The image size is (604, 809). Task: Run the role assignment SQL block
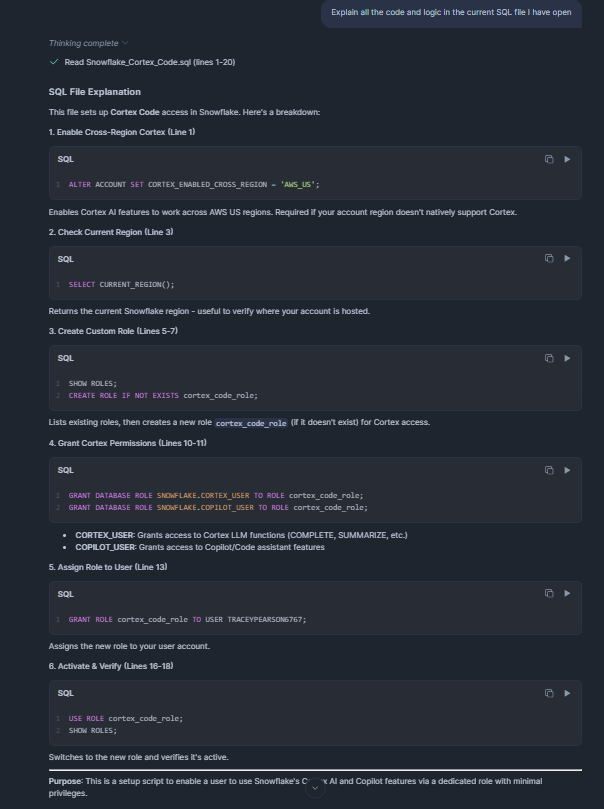pos(566,593)
